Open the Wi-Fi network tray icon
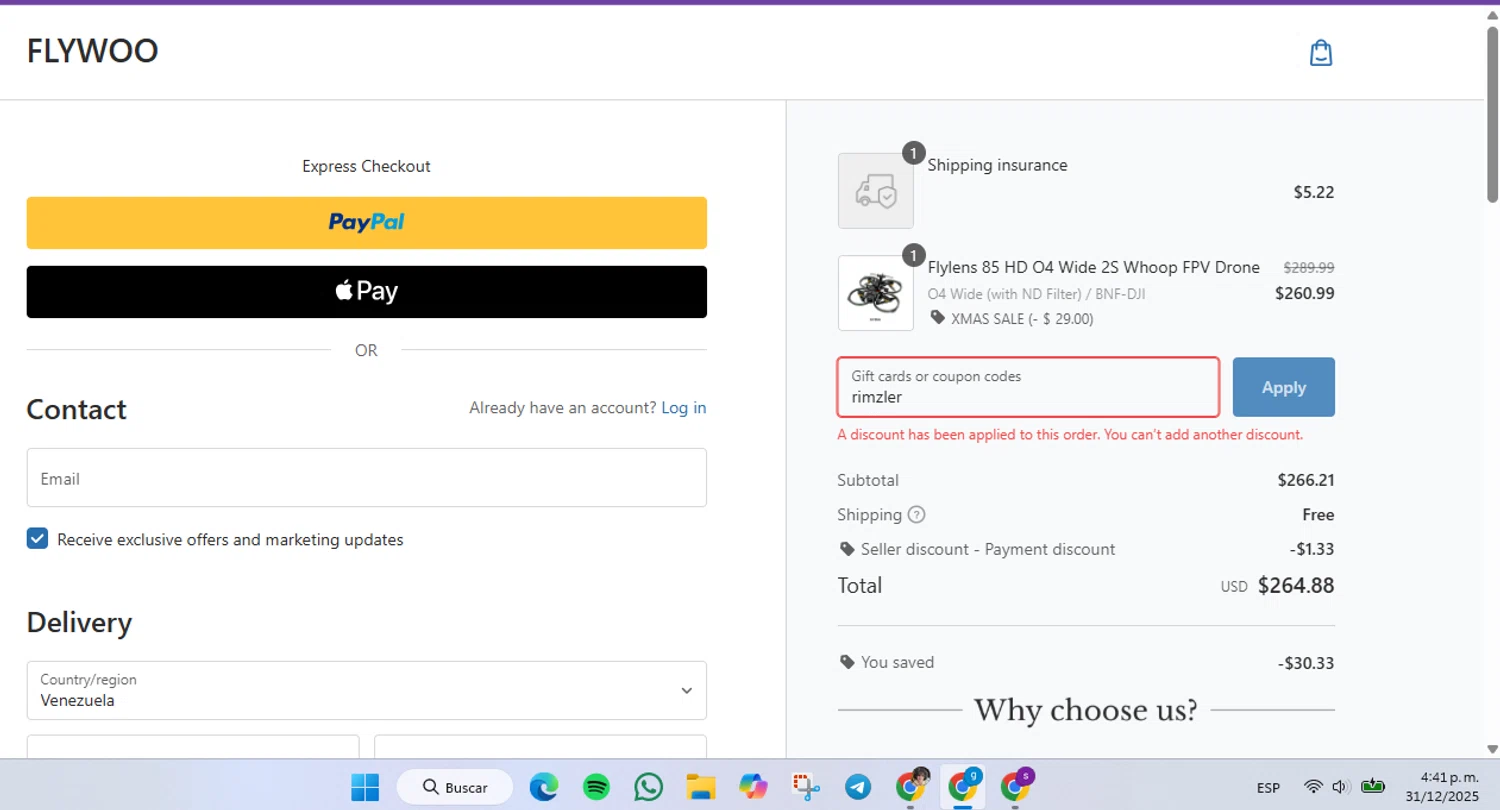1500x810 pixels. [1314, 787]
